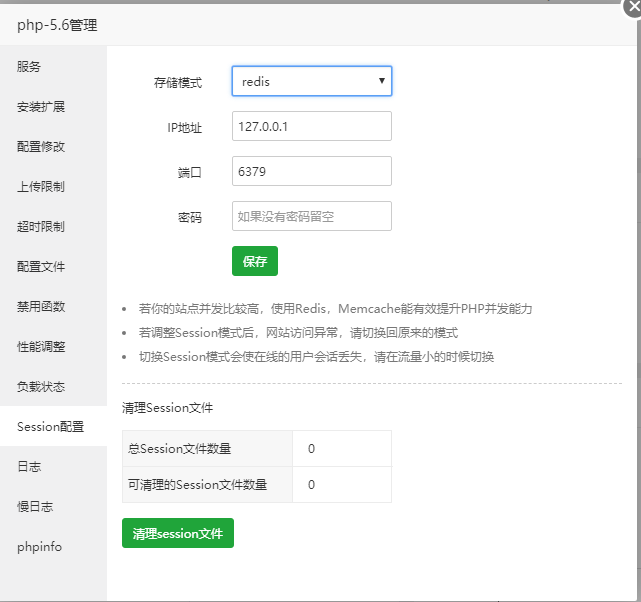Screen dimensions: 641x602
Task: Switch to the 安装扩展 tab
Action: pos(53,106)
